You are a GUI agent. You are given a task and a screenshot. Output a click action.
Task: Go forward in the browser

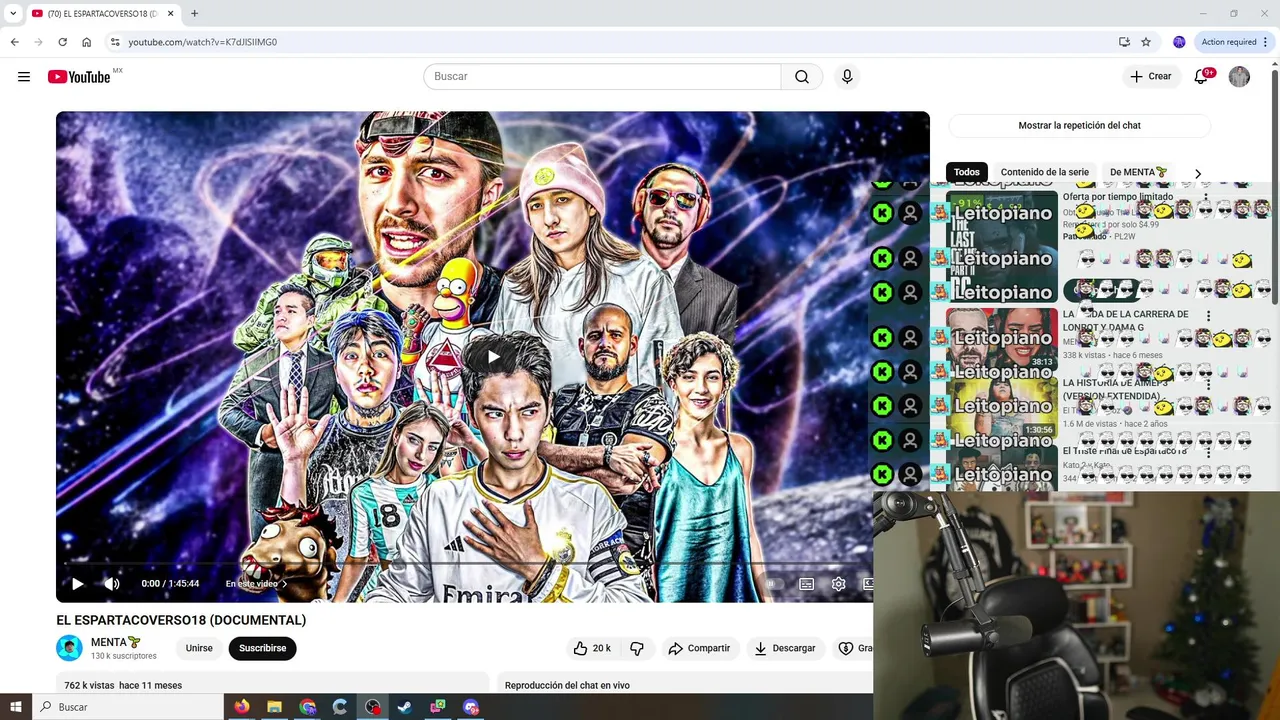pos(38,42)
